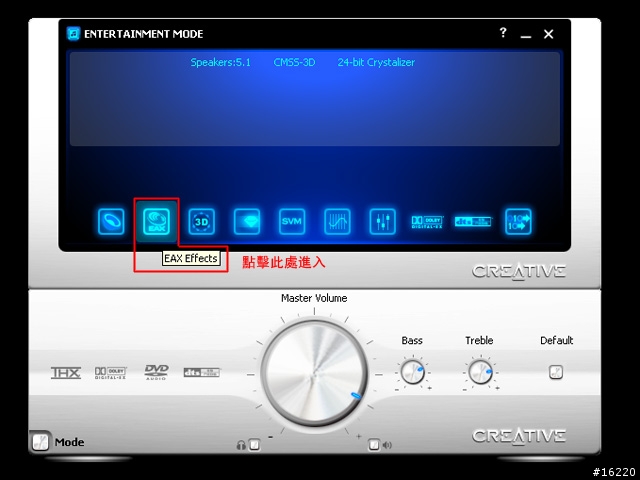Image resolution: width=640 pixels, height=480 pixels.
Task: Click the Speakers:5.1 status text
Action: point(220,62)
